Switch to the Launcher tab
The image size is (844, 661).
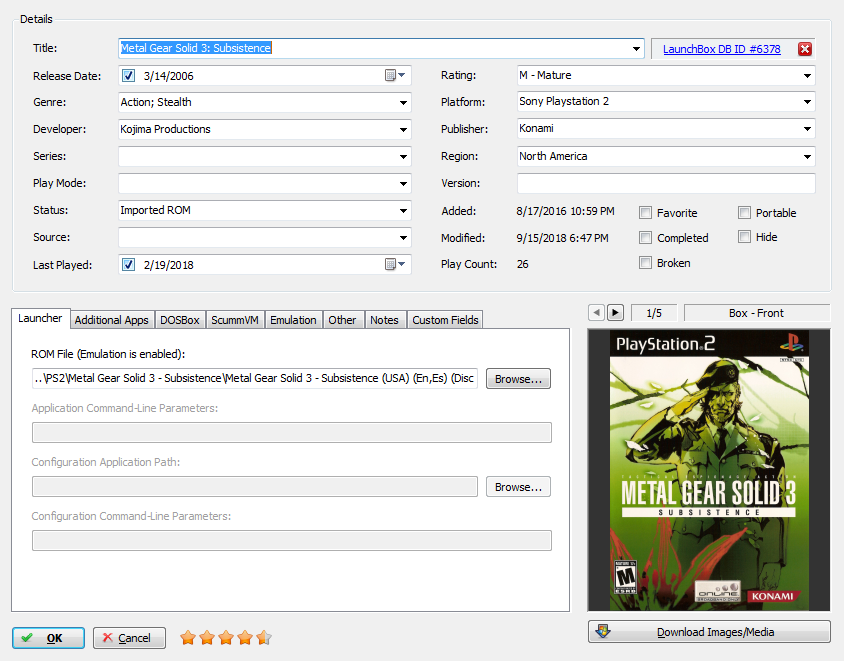point(40,318)
